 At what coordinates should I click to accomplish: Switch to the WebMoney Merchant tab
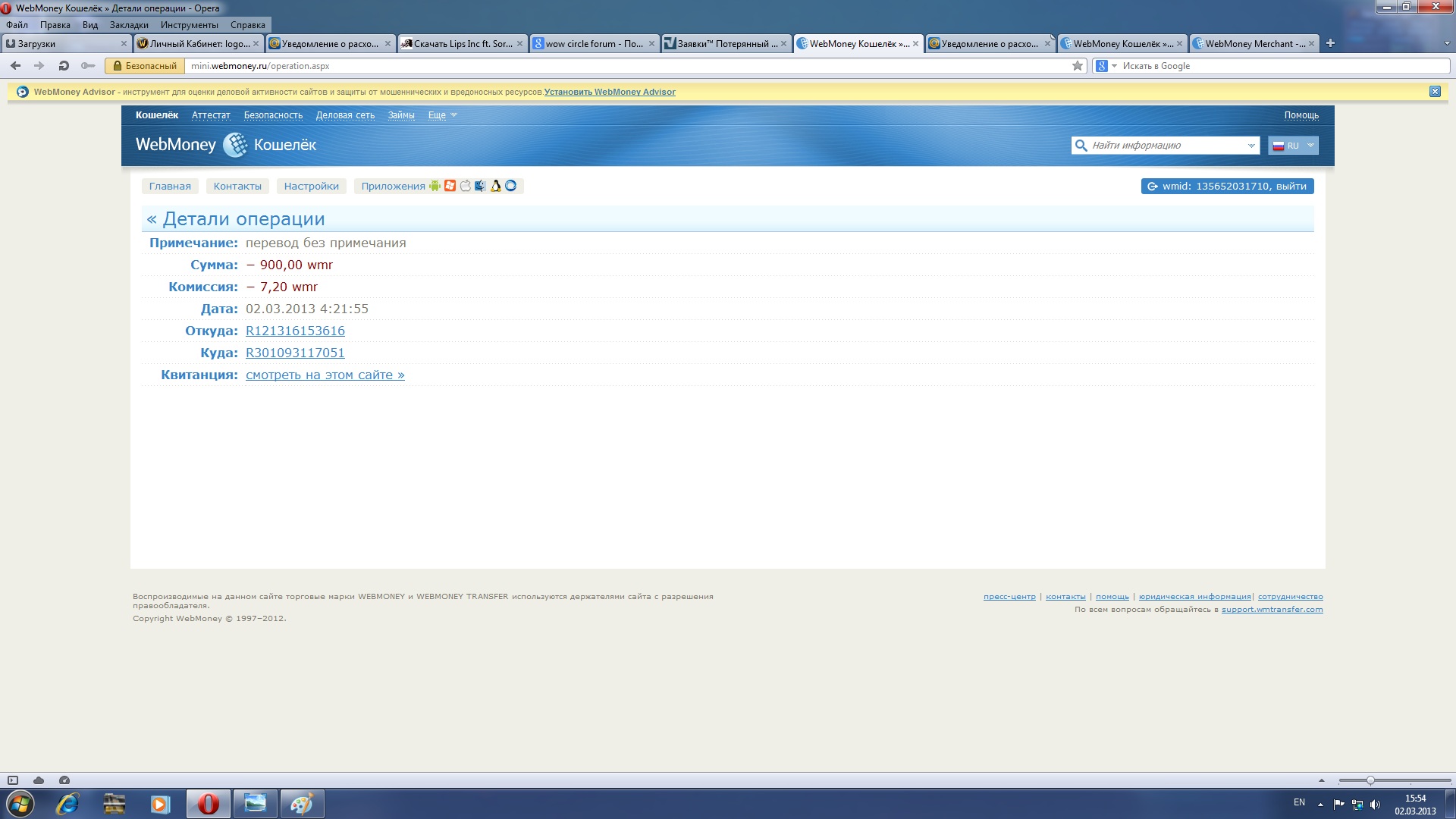[x=1254, y=43]
